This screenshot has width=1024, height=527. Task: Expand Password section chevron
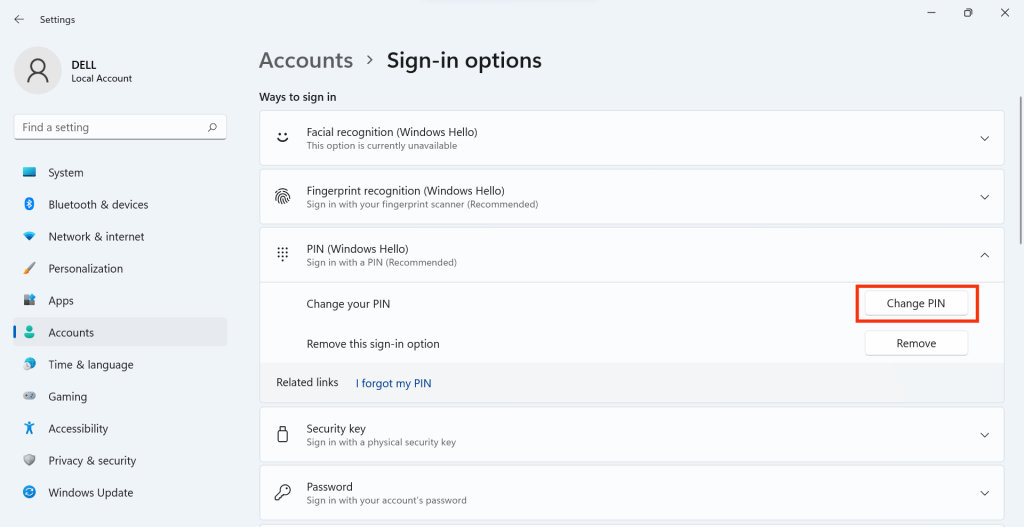click(x=985, y=493)
